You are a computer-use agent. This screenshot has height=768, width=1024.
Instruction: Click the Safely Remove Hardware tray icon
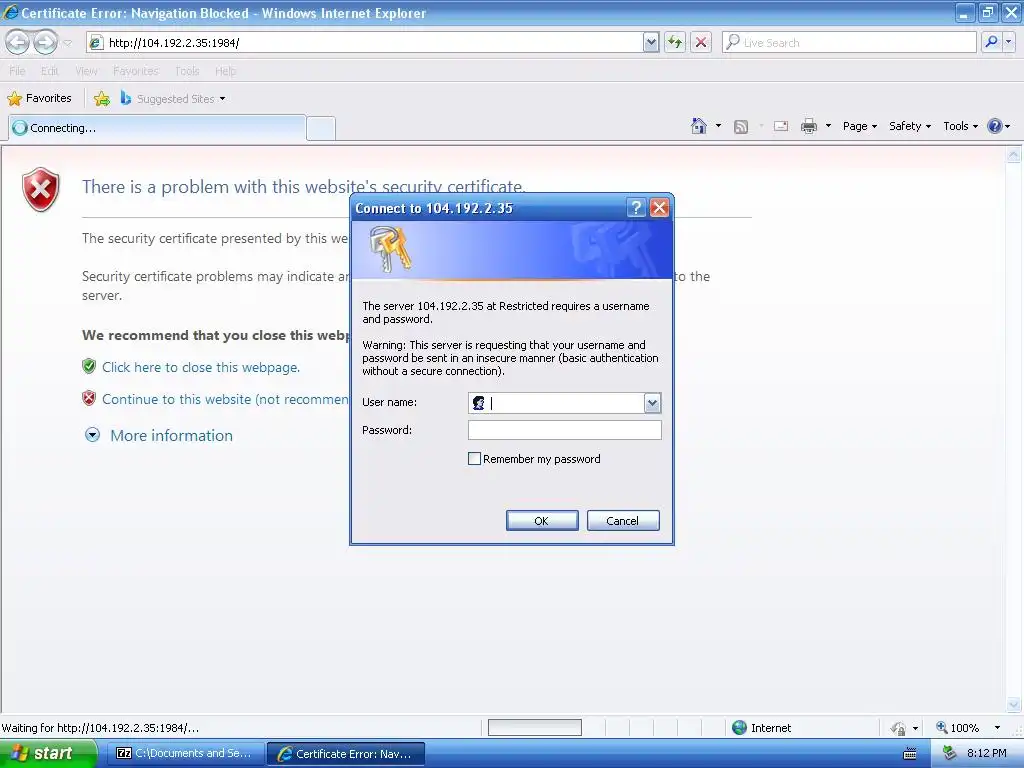pyautogui.click(x=950, y=753)
